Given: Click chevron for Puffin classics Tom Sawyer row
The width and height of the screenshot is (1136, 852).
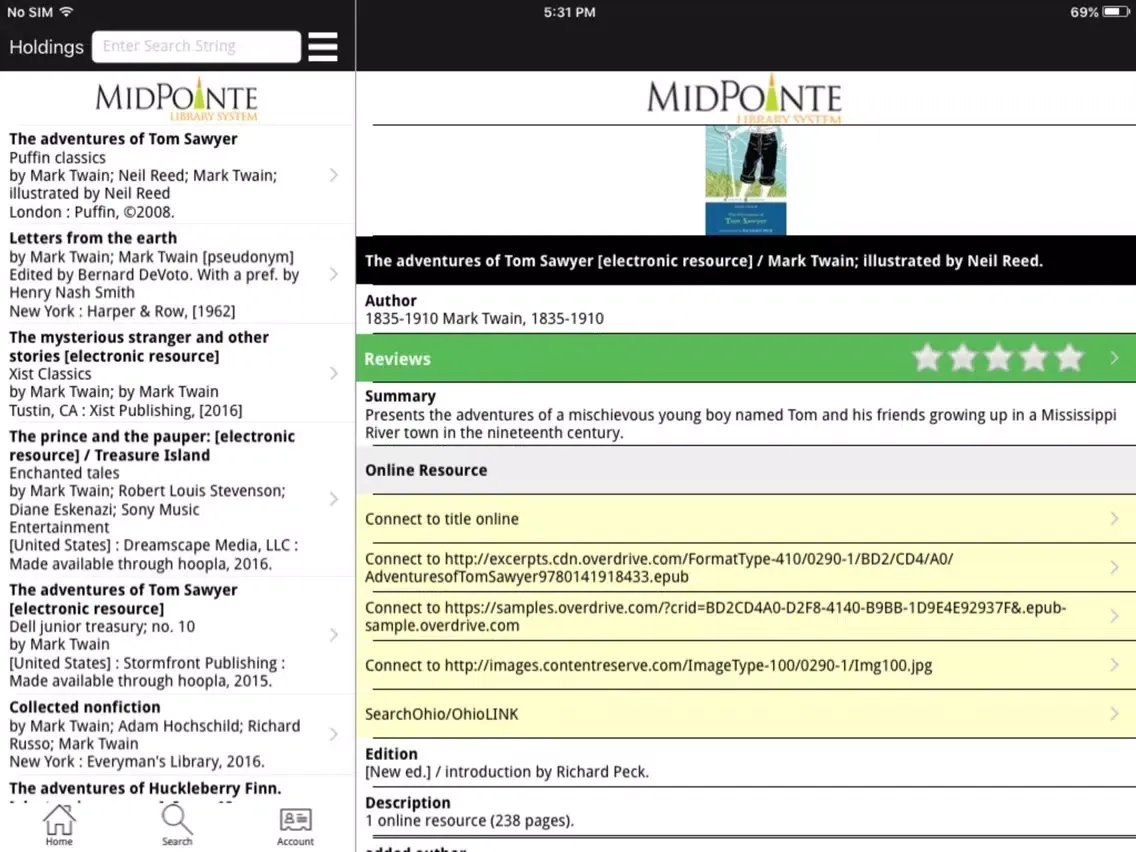Looking at the screenshot, I should [x=334, y=175].
